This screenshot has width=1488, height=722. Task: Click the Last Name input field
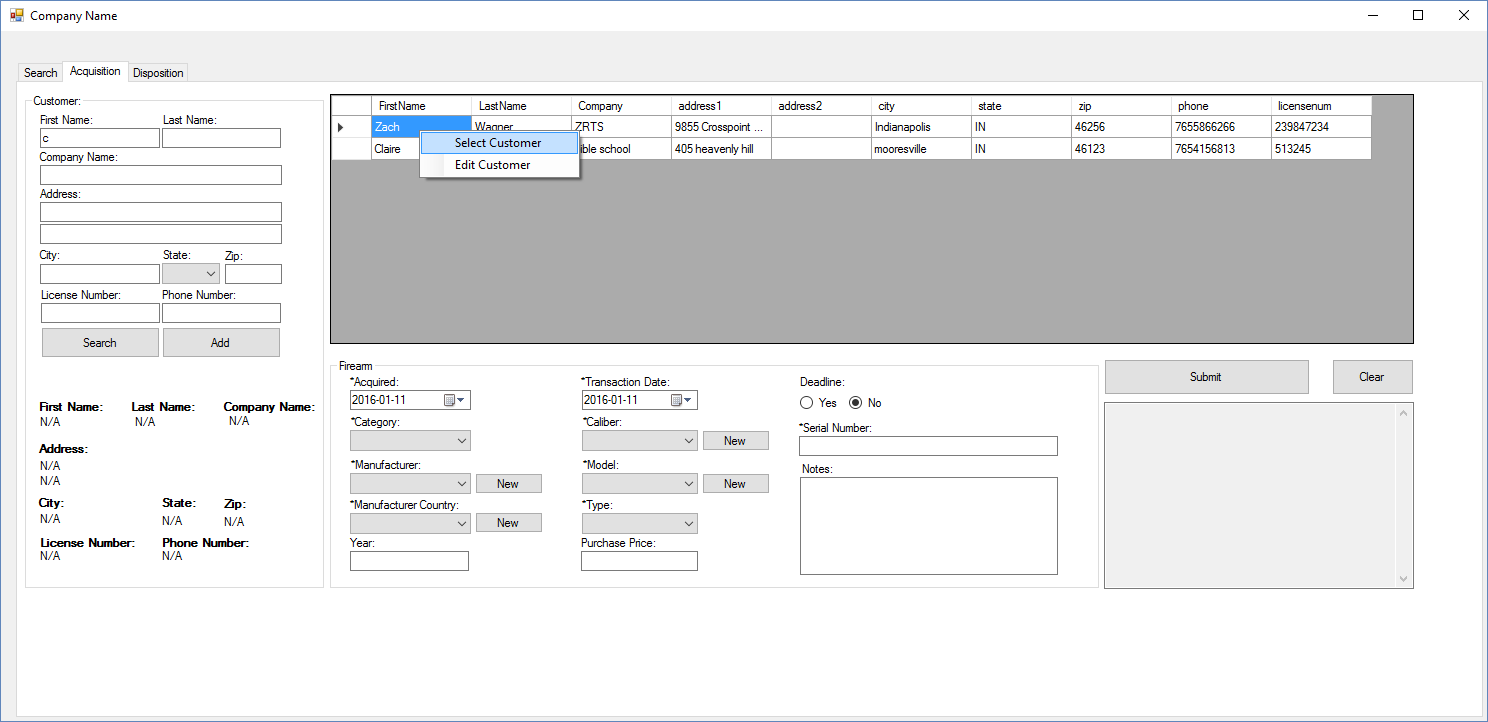tap(222, 138)
